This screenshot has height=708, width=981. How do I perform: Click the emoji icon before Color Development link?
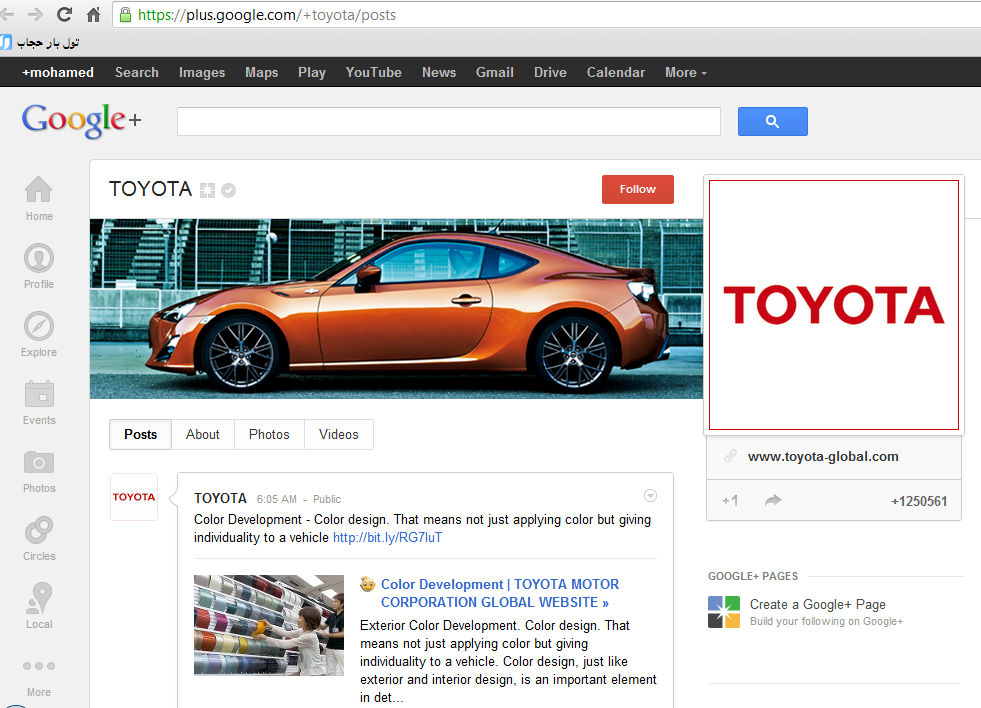click(368, 584)
